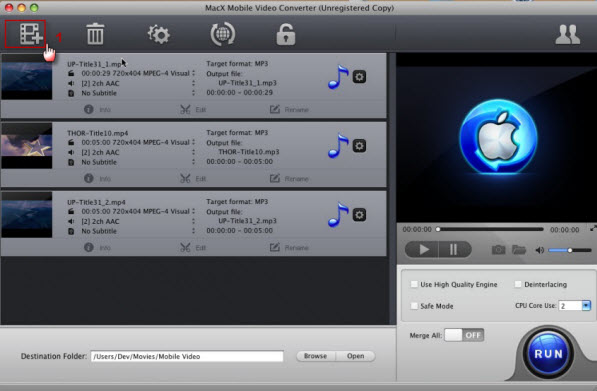This screenshot has width=597, height=391.
Task: Click the yellow minimize window button
Action: point(22,7)
